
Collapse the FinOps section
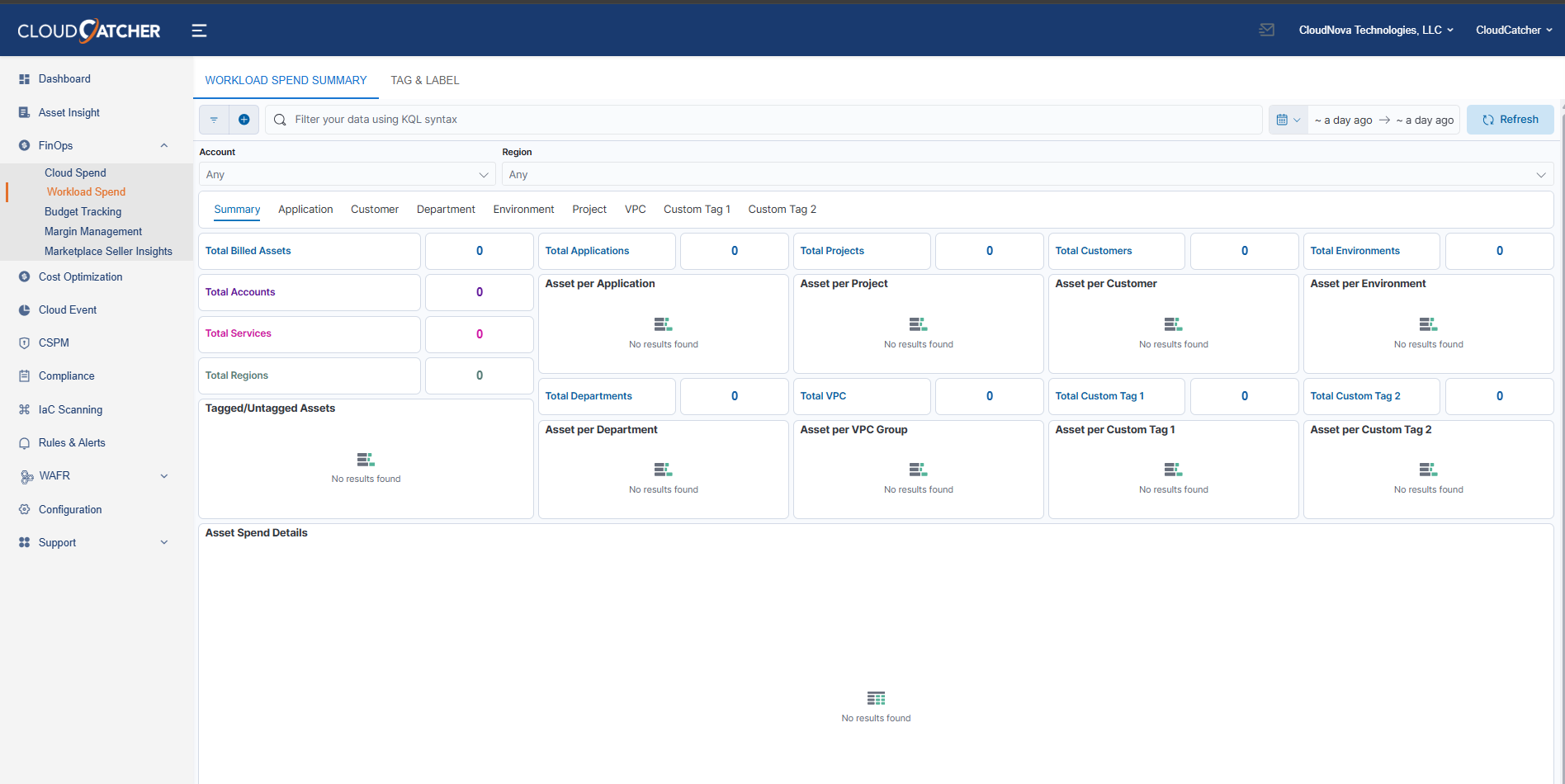(x=163, y=145)
